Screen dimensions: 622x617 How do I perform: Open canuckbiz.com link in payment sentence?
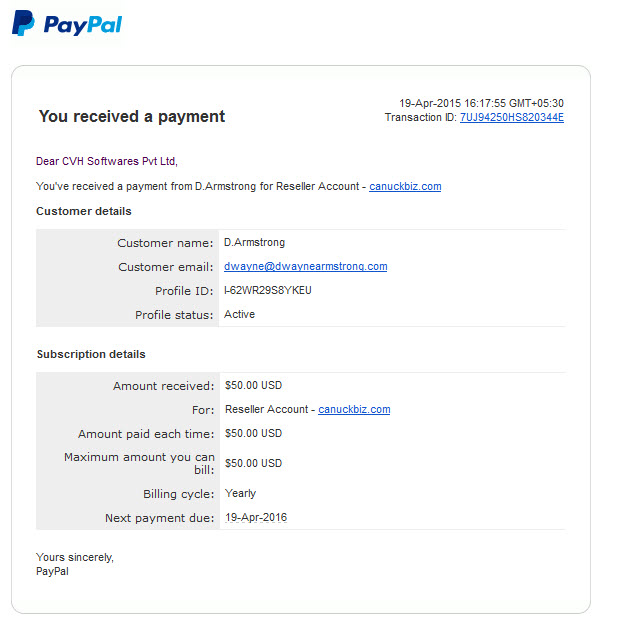coord(405,186)
